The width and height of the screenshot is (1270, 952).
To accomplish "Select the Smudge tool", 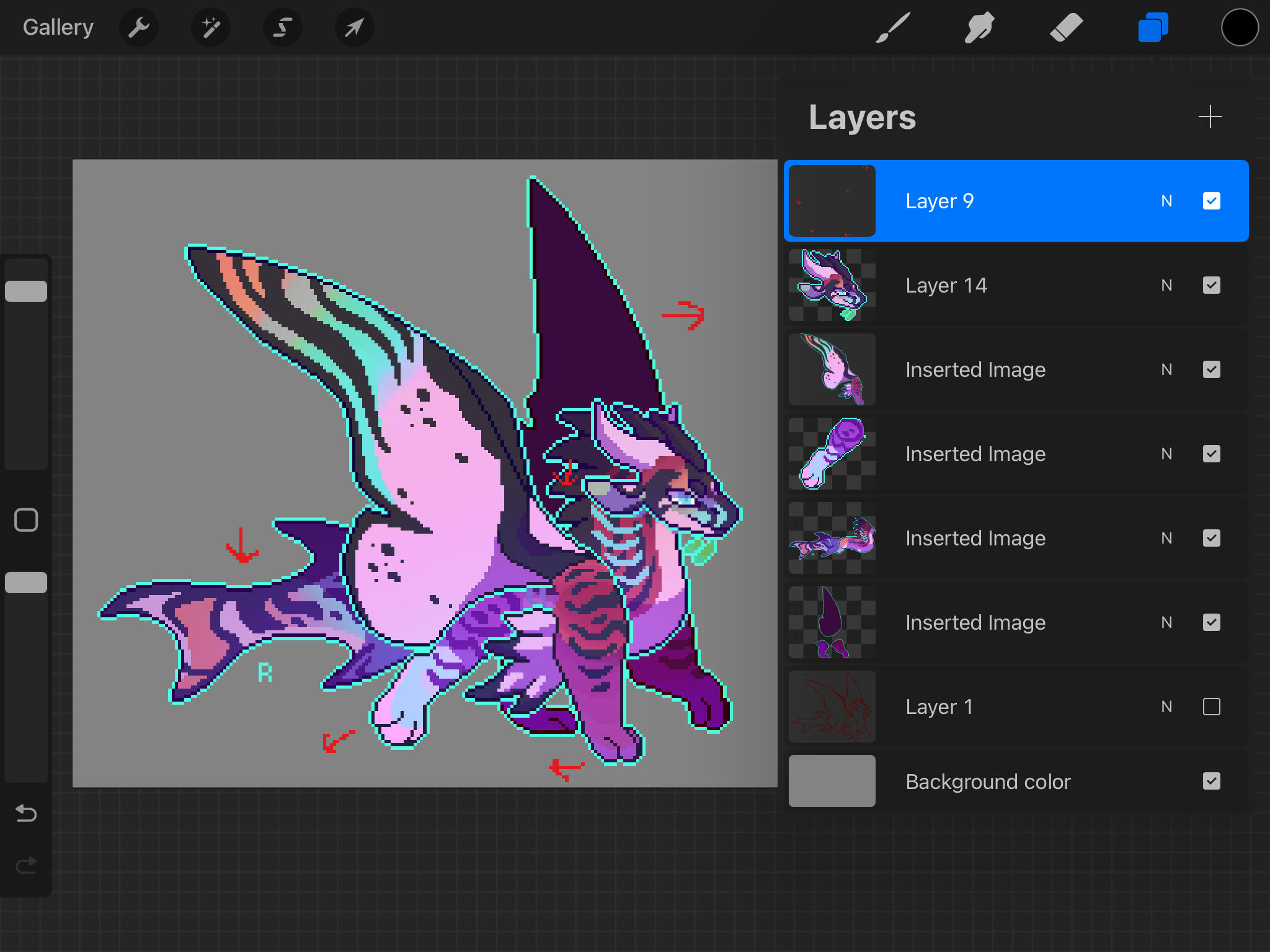I will (979, 27).
